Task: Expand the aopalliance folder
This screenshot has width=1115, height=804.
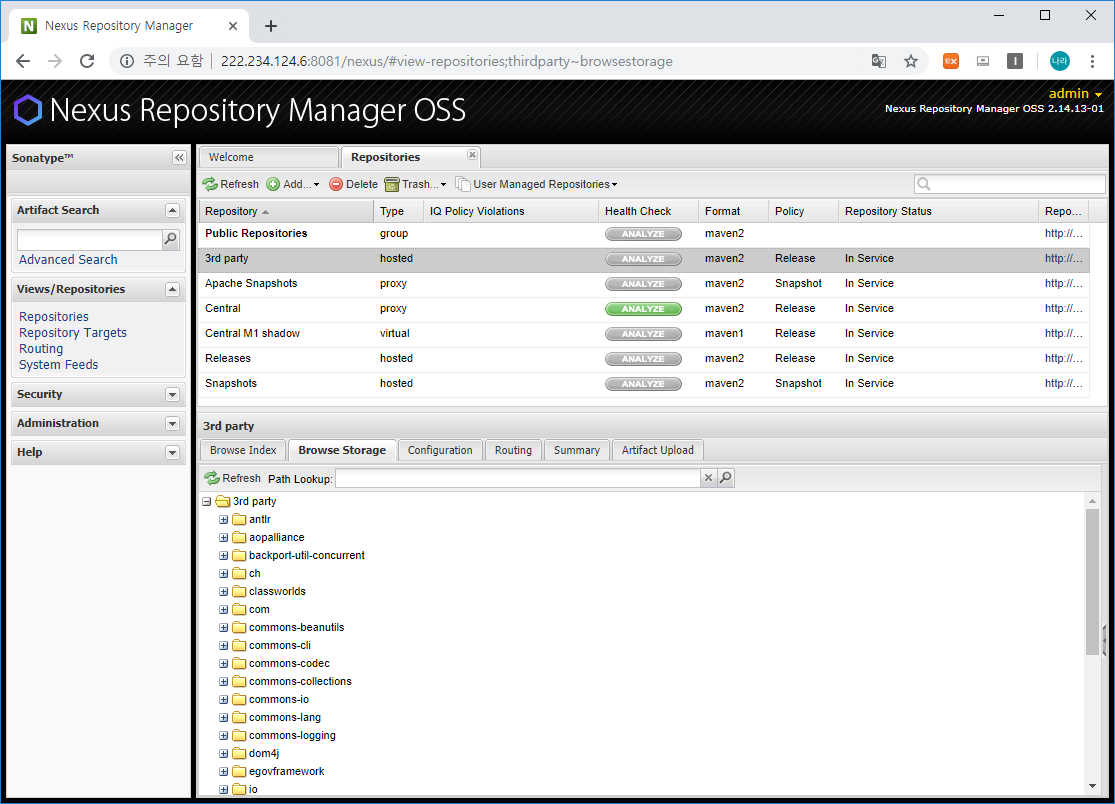Action: (x=223, y=537)
